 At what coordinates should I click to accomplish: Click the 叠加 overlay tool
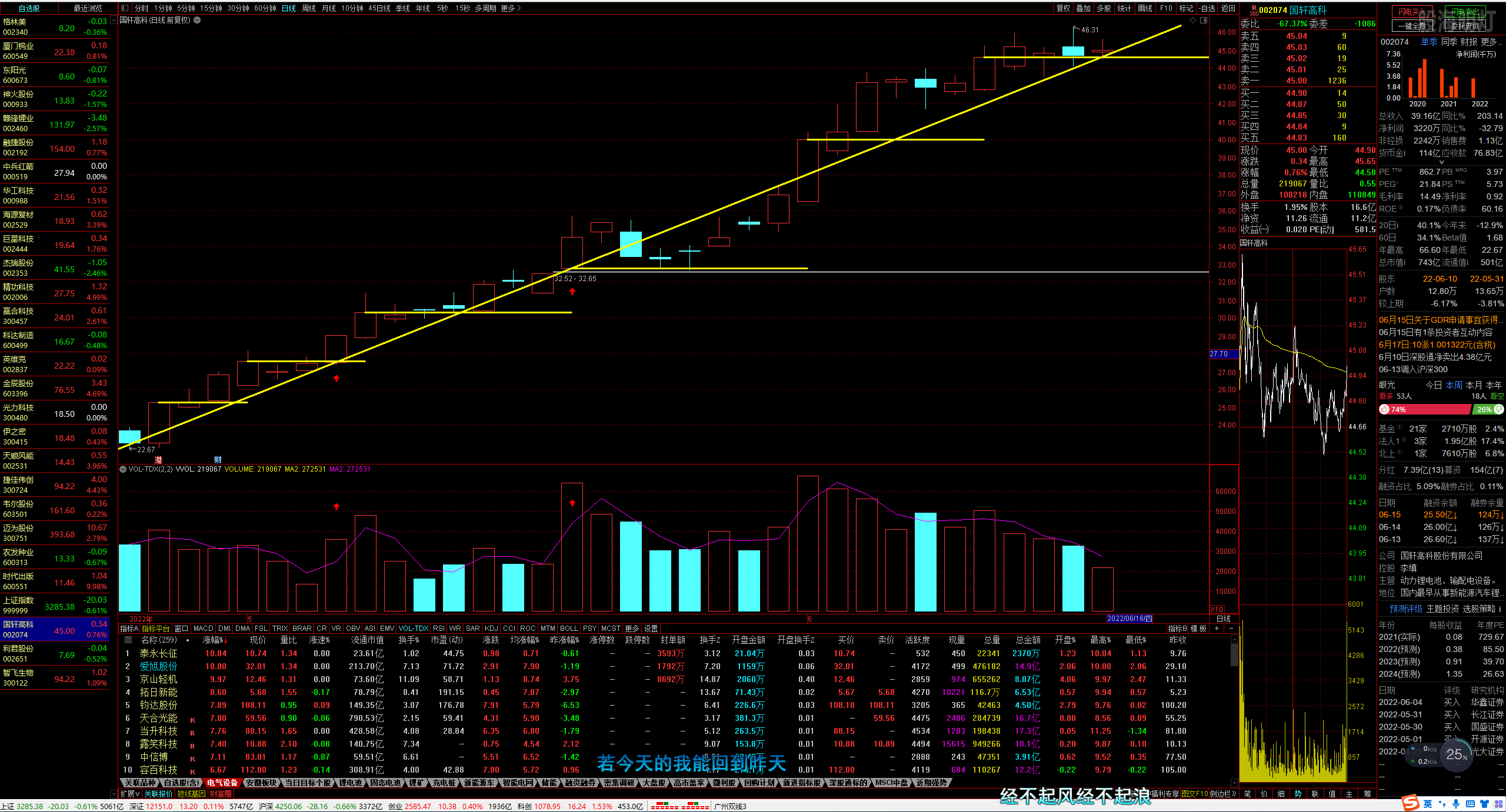click(1084, 8)
